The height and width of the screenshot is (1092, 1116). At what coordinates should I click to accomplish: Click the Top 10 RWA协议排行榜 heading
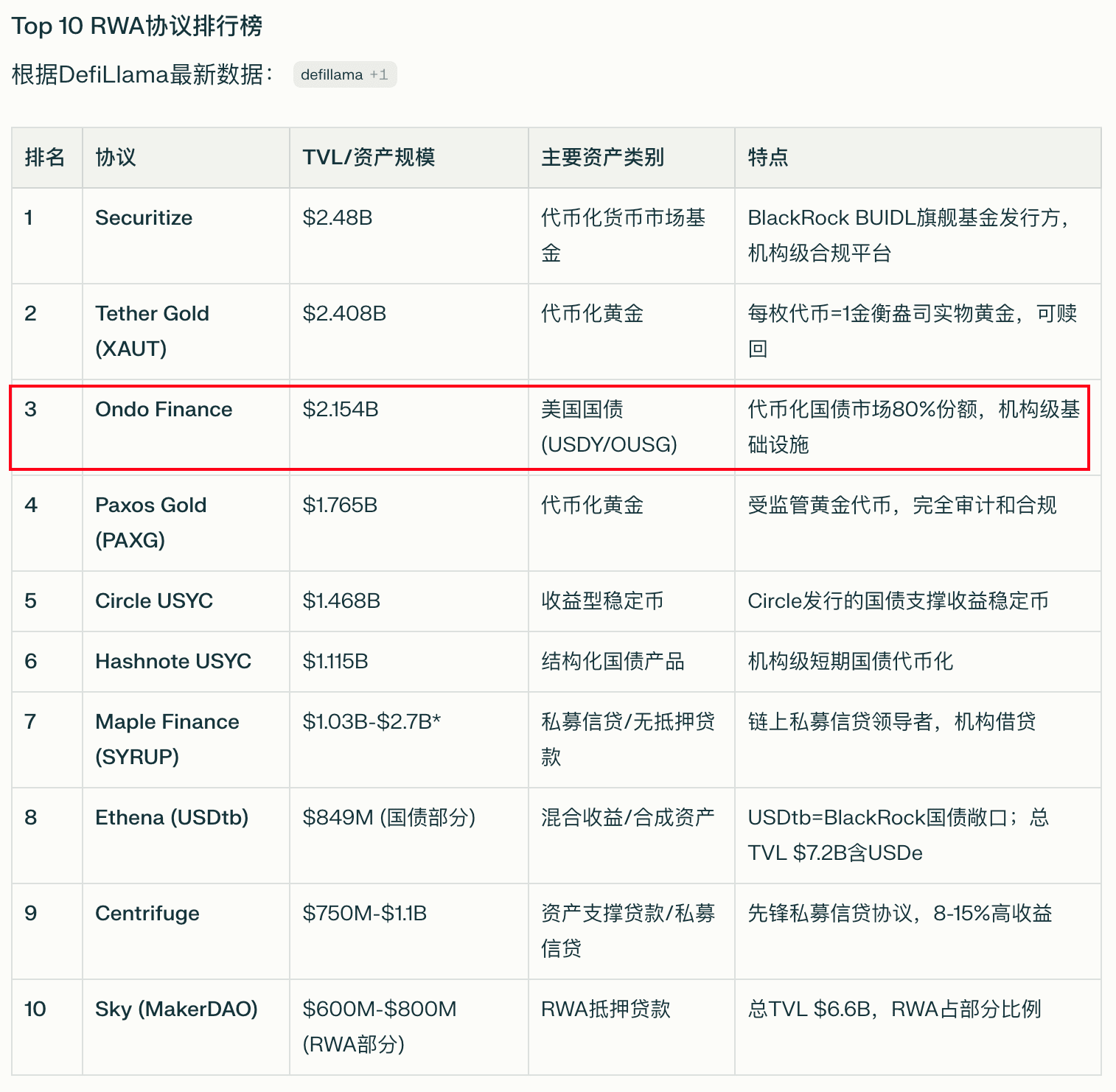[137, 26]
